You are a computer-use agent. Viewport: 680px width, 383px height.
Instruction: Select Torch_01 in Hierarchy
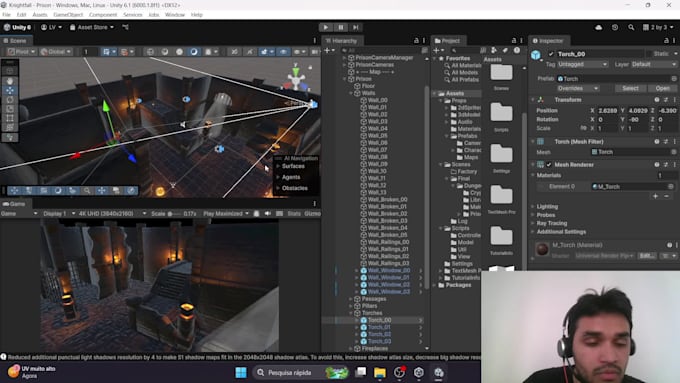pos(379,327)
